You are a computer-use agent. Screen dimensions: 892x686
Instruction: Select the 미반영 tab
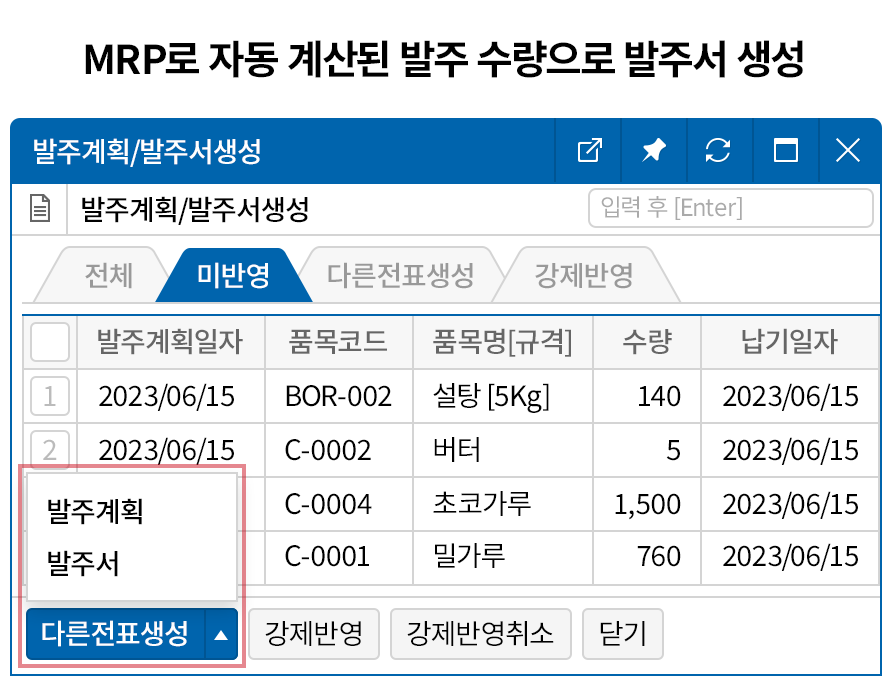[233, 275]
